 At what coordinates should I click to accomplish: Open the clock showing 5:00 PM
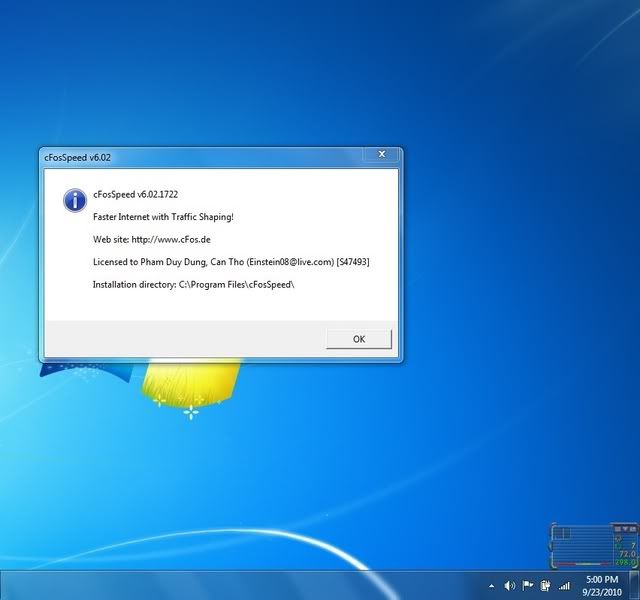602,585
